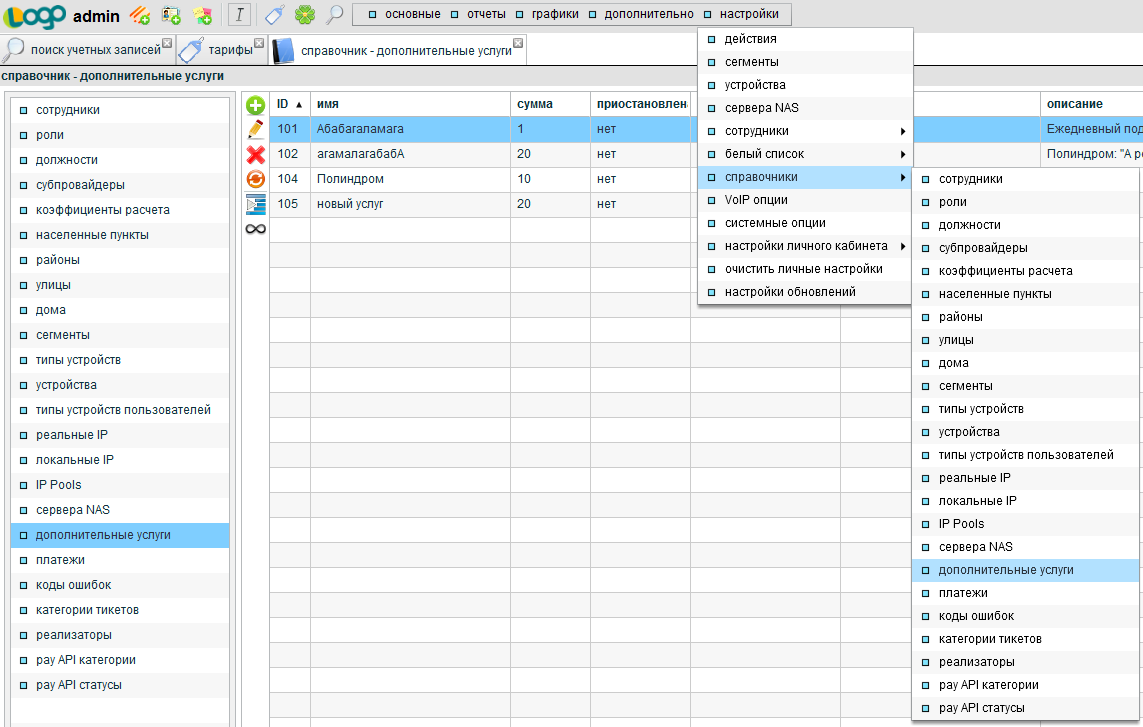The width and height of the screenshot is (1143, 727).
Task: Click the infinity symbol icon
Action: click(x=255, y=229)
